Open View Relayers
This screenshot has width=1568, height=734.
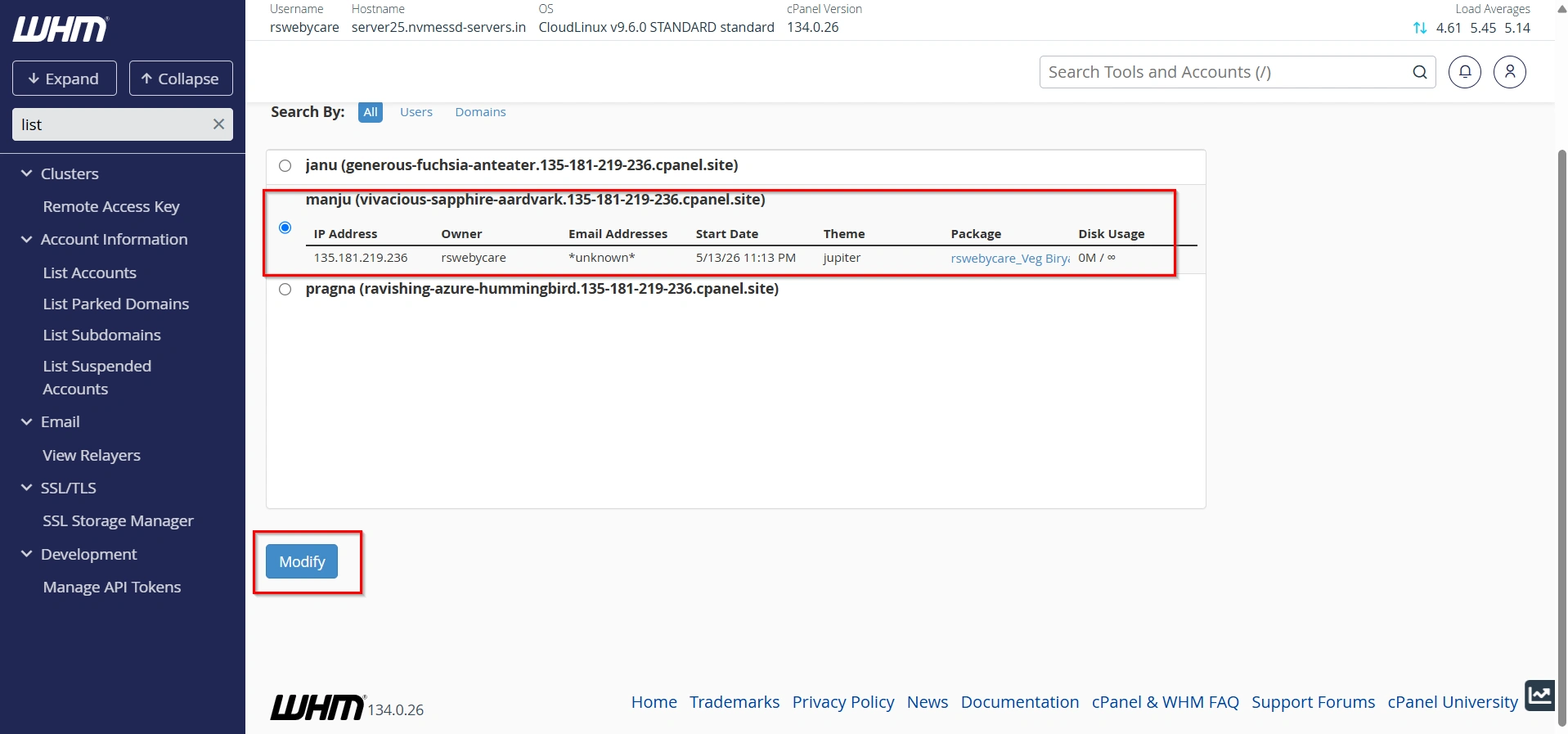pos(92,455)
